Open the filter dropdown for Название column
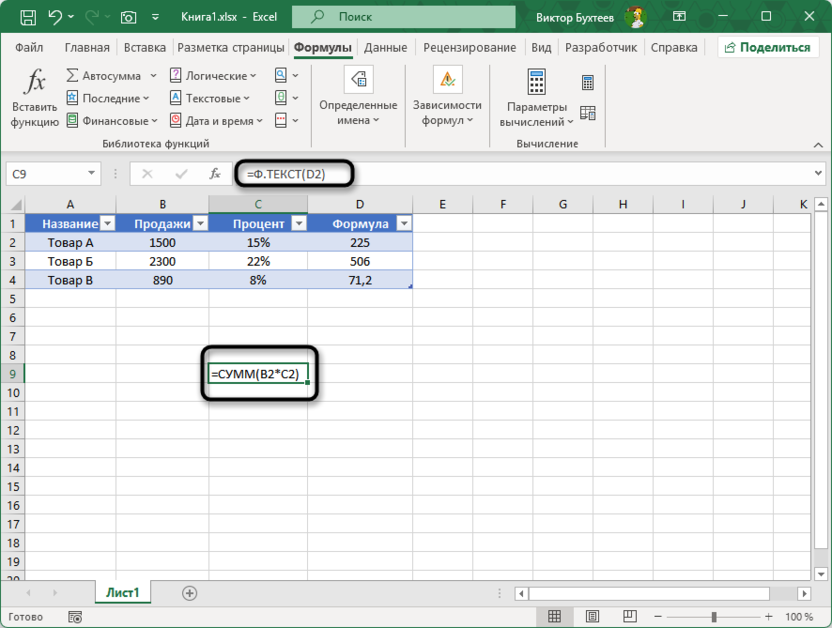 (x=108, y=224)
